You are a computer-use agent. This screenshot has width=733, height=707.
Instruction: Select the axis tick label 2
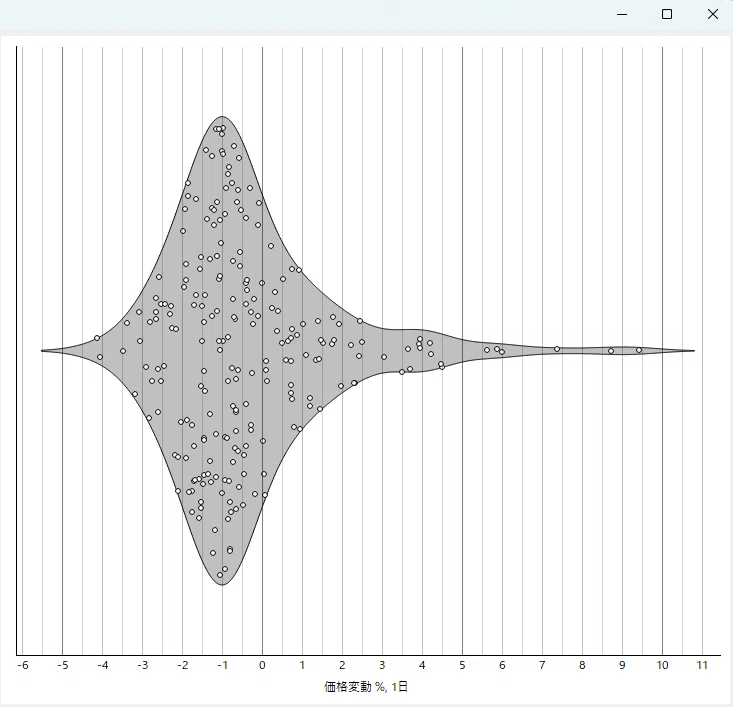342,665
